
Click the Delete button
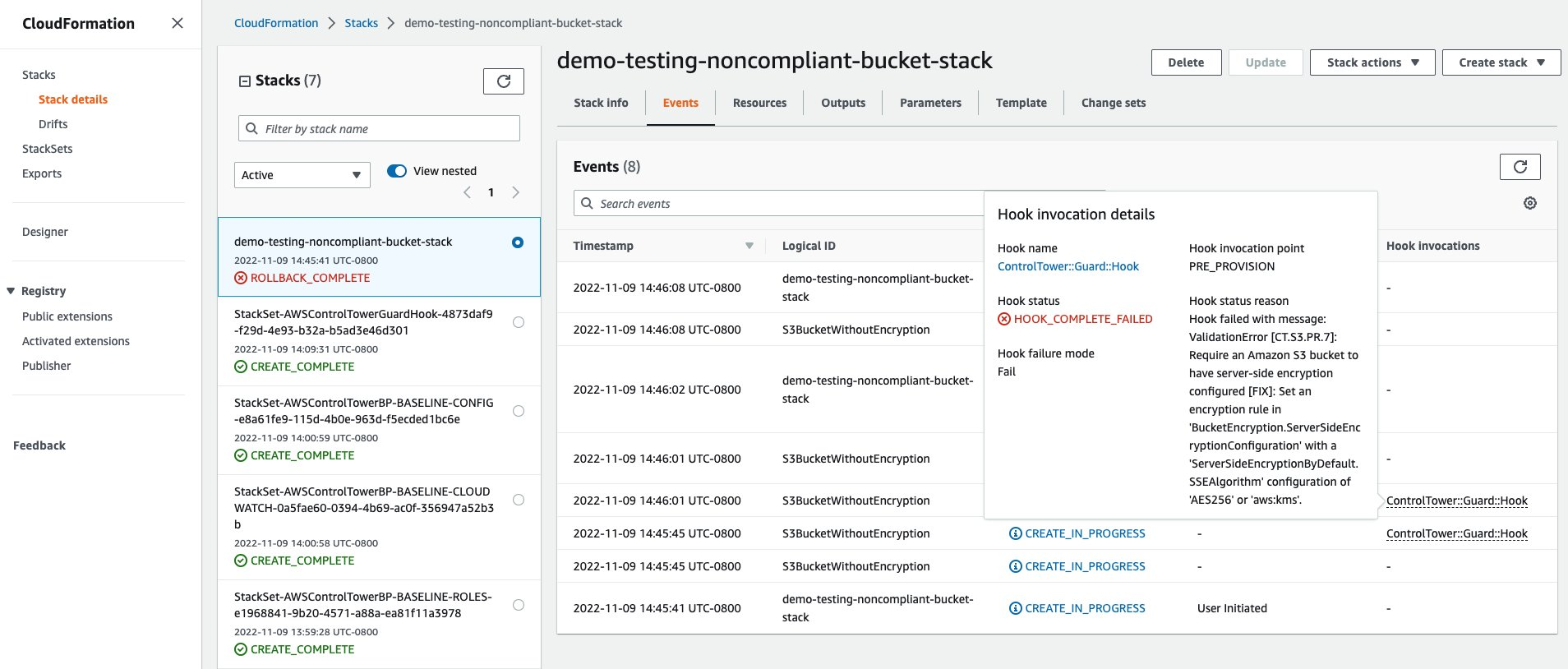pyautogui.click(x=1186, y=62)
